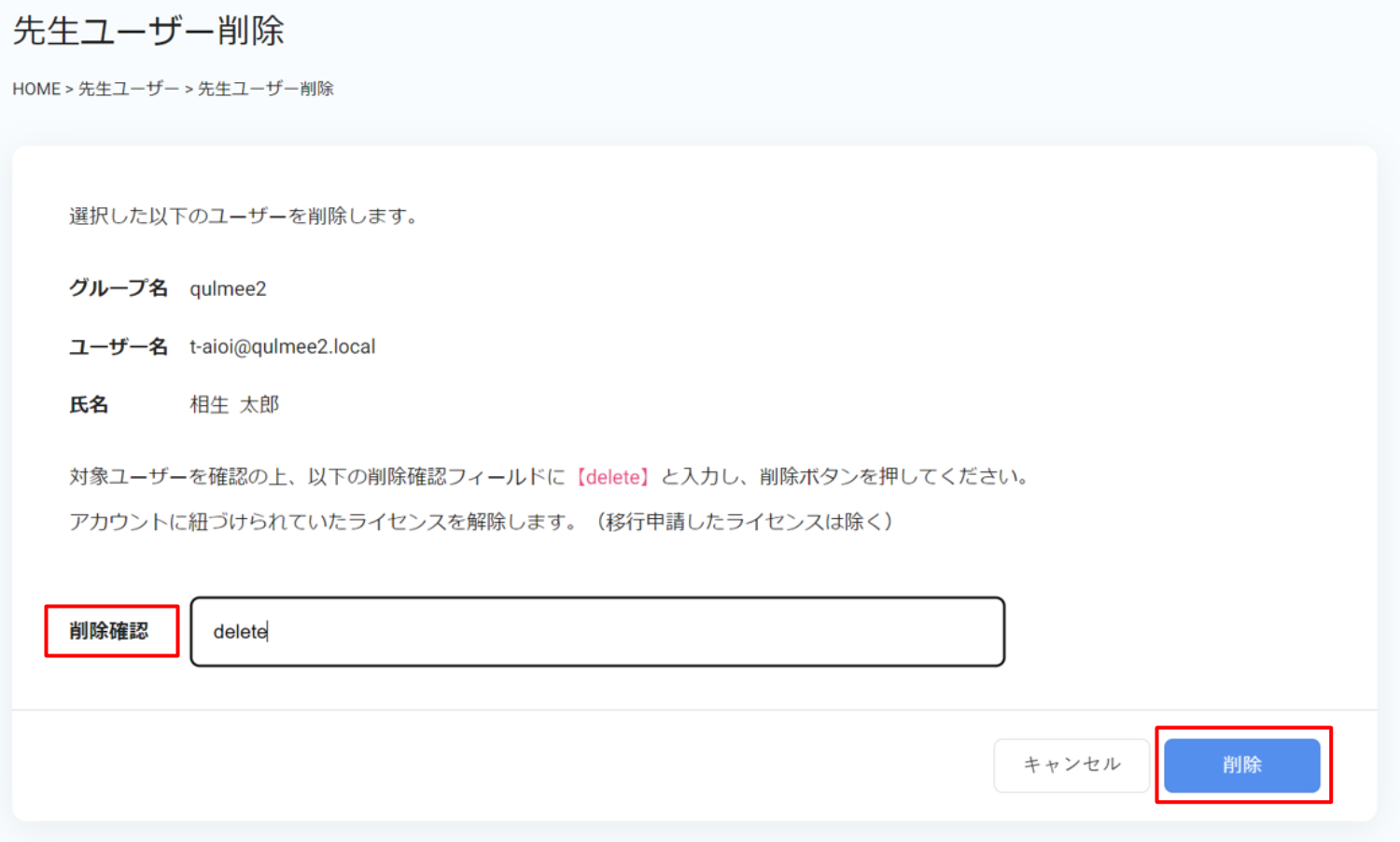Viewport: 1400px width, 842px height.
Task: Click 先生ユーザー削除 breadcrumb item
Action: pos(266,89)
